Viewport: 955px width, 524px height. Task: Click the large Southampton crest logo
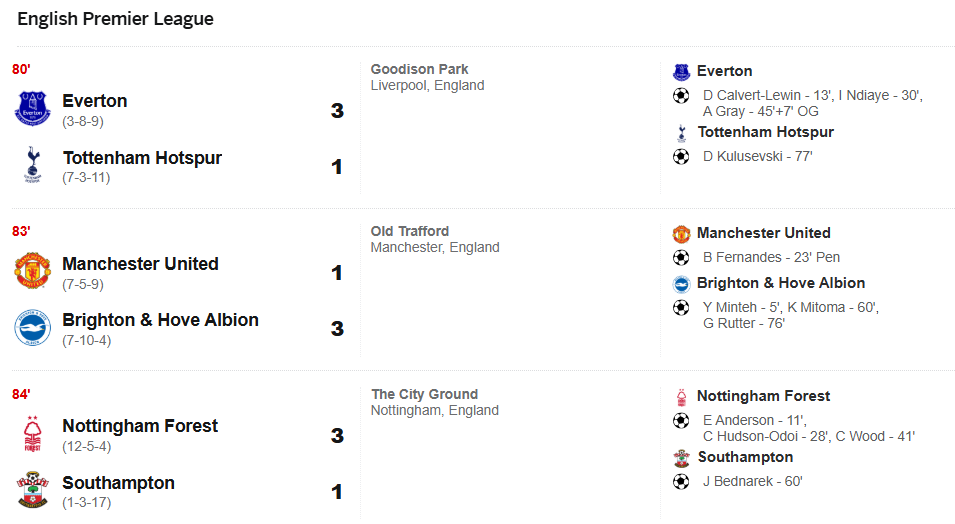tap(32, 490)
